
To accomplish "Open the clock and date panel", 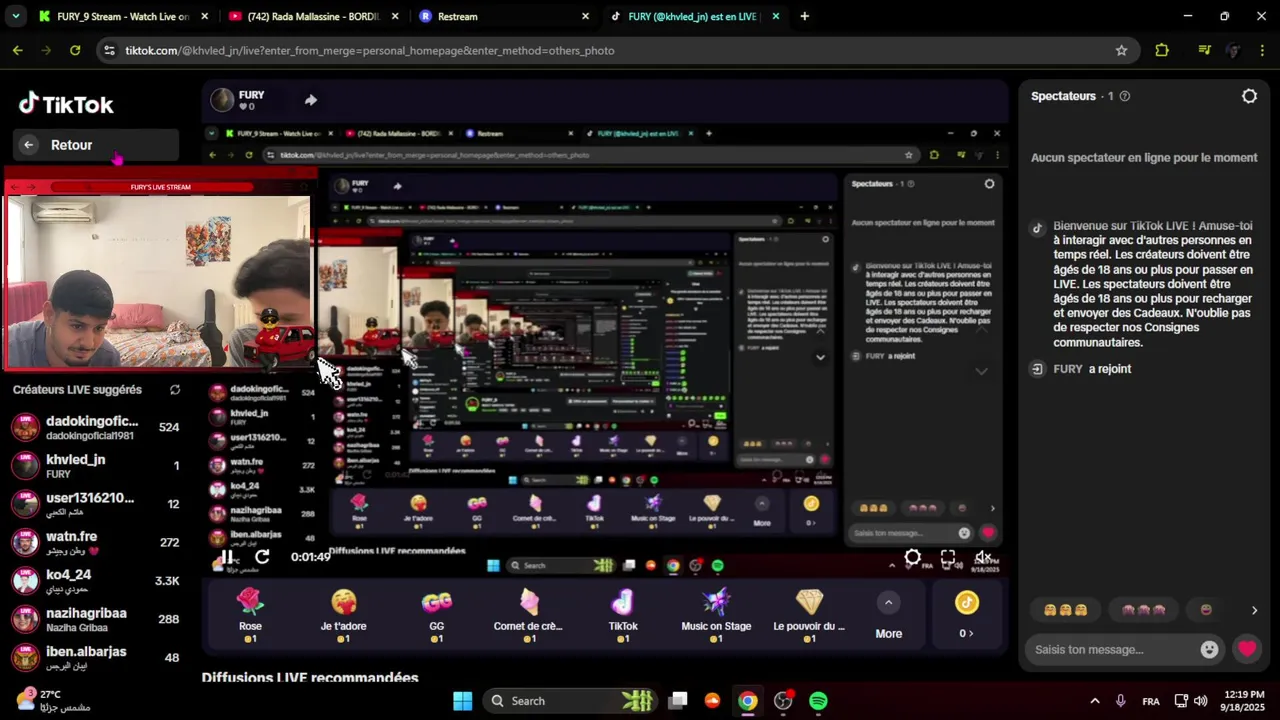I will coord(1243,701).
